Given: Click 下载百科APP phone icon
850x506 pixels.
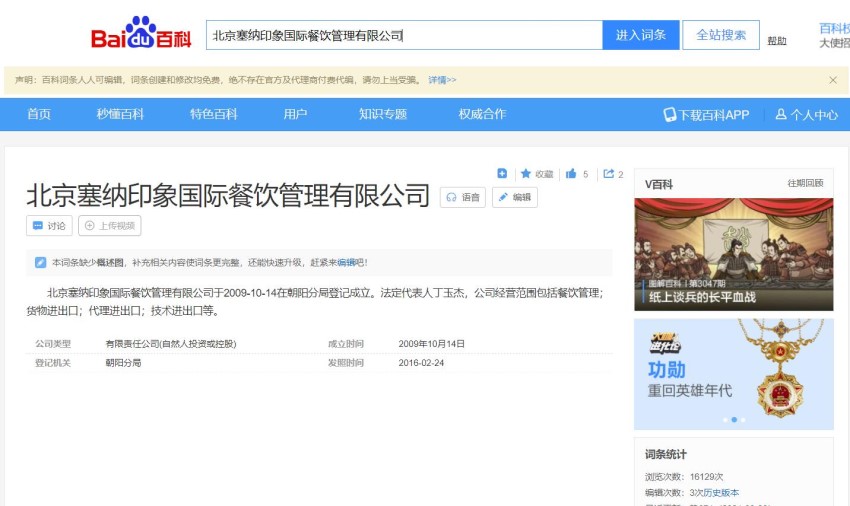Looking at the screenshot, I should tap(670, 114).
